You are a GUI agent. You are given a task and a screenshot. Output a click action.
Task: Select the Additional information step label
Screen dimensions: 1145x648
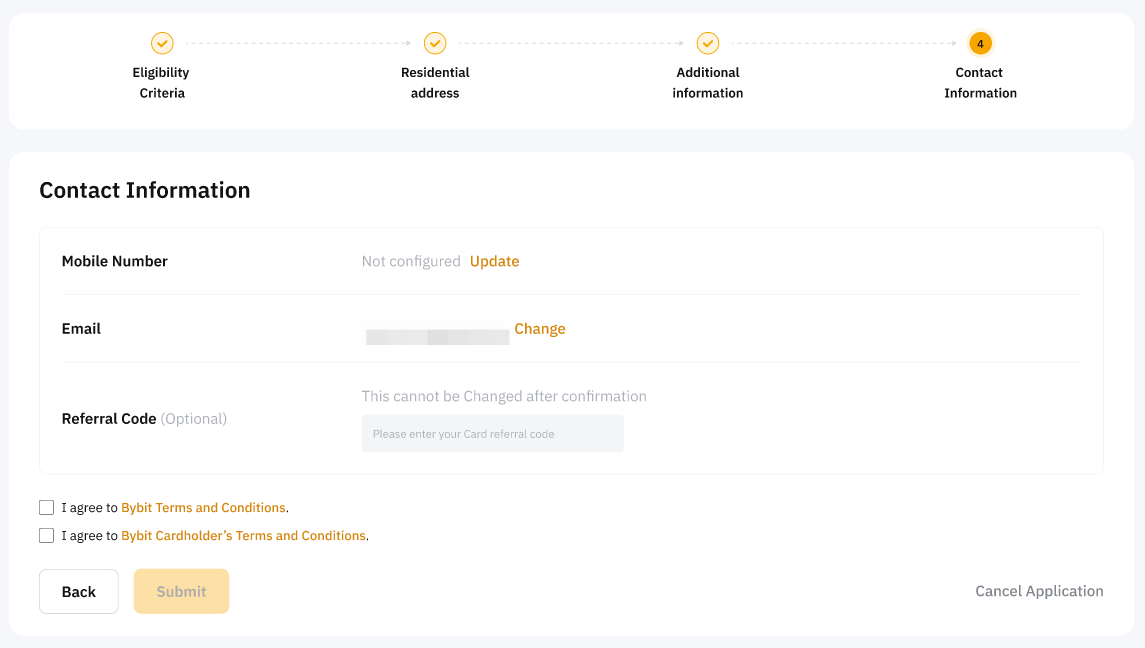point(708,83)
